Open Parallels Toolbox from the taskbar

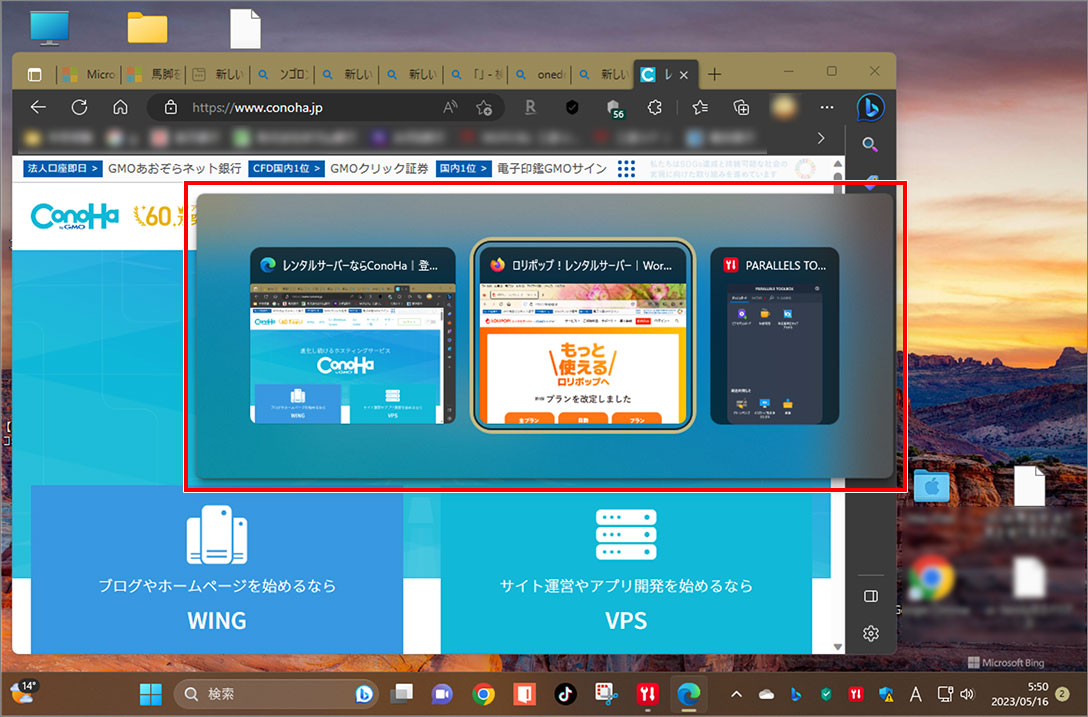pos(647,693)
